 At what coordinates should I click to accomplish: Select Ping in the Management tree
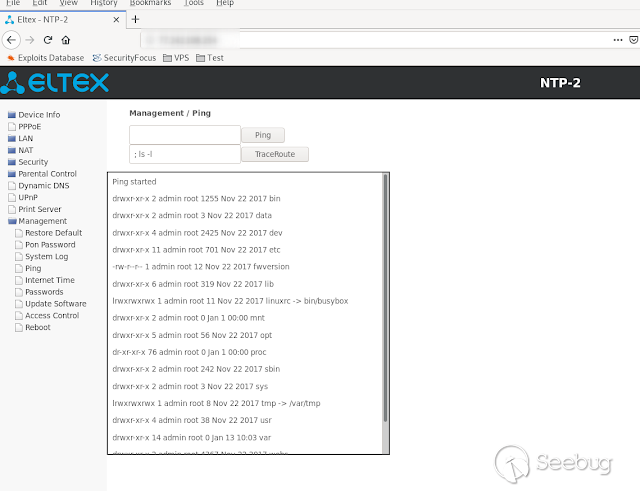click(x=28, y=269)
